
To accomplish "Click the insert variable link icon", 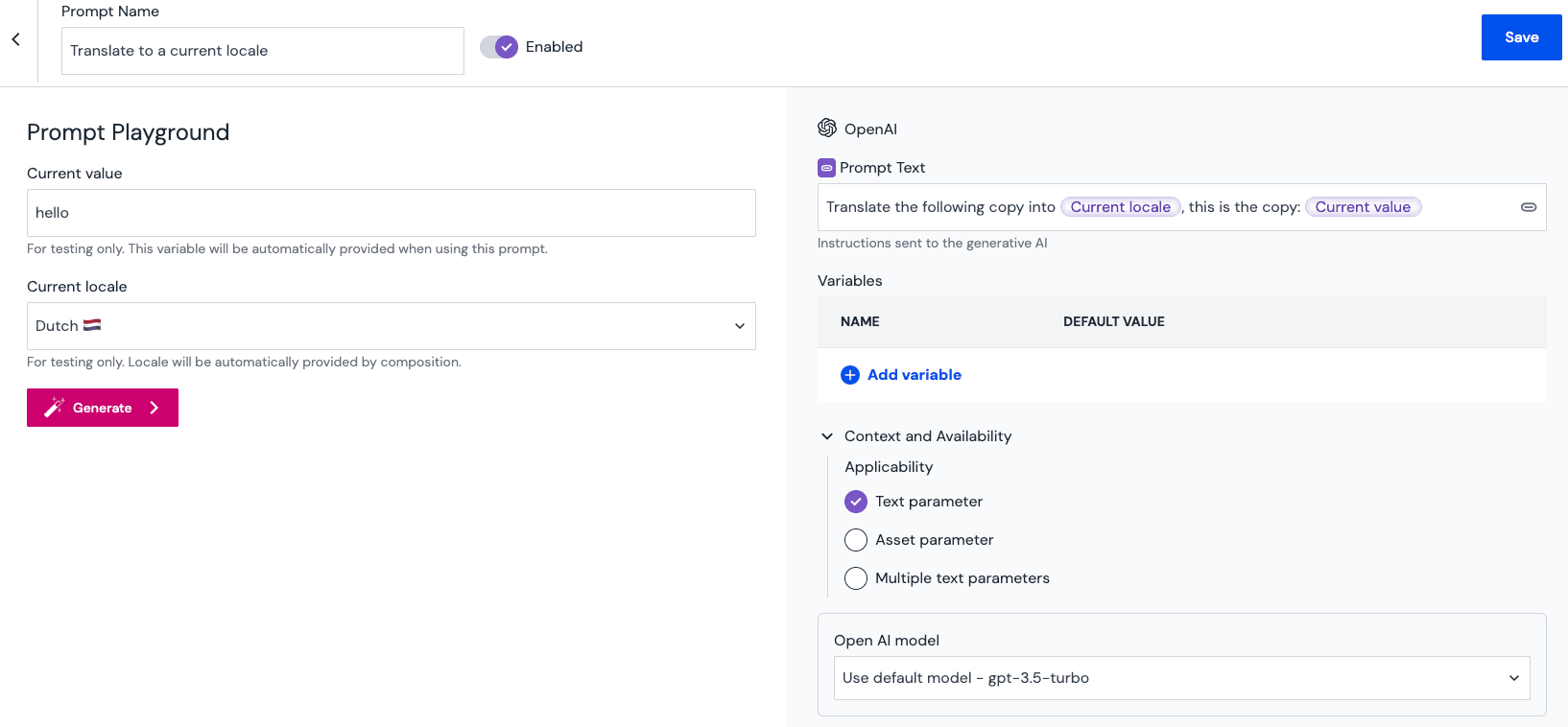I will pyautogui.click(x=1529, y=207).
